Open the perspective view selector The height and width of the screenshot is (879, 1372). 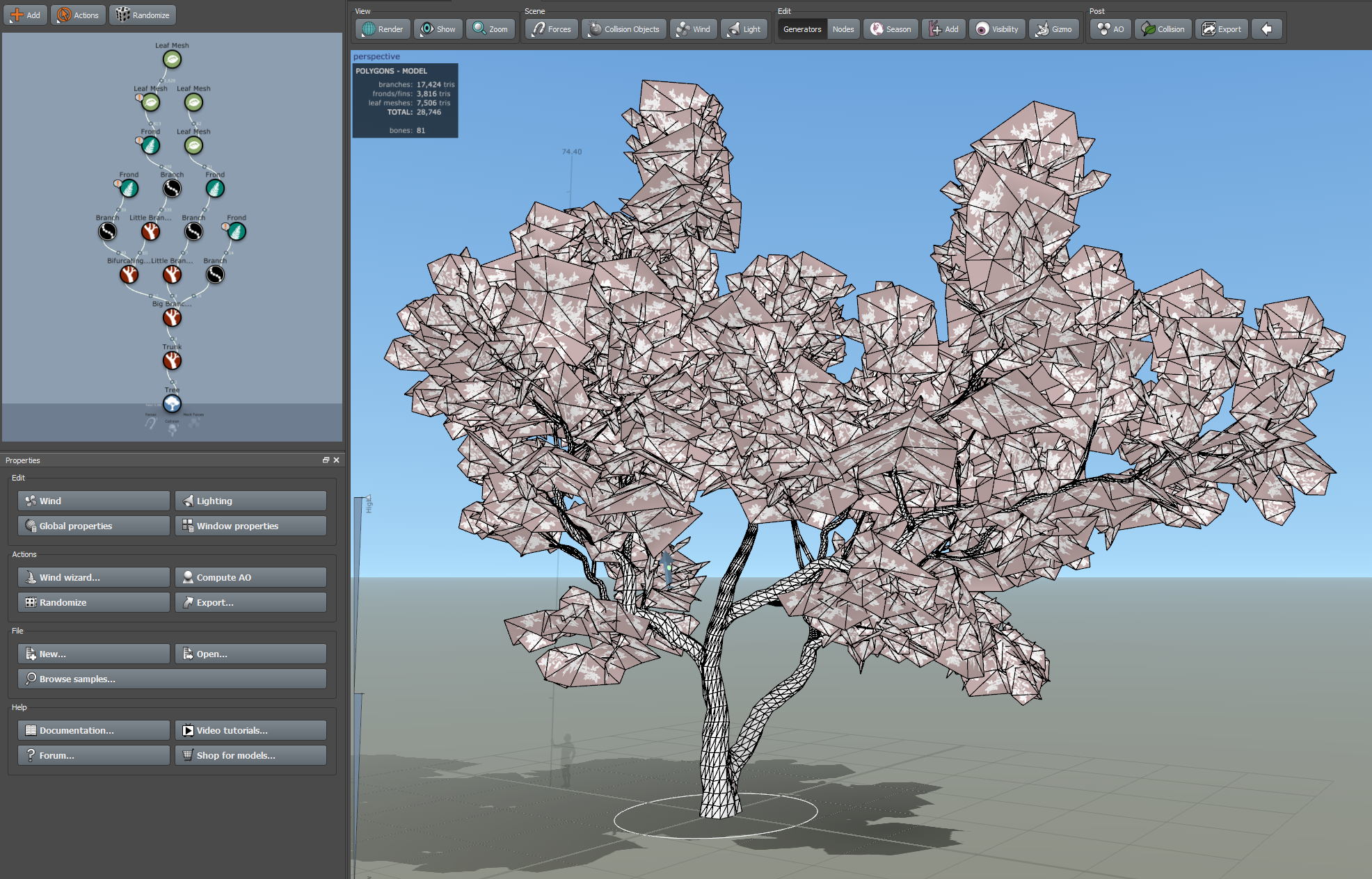click(377, 56)
